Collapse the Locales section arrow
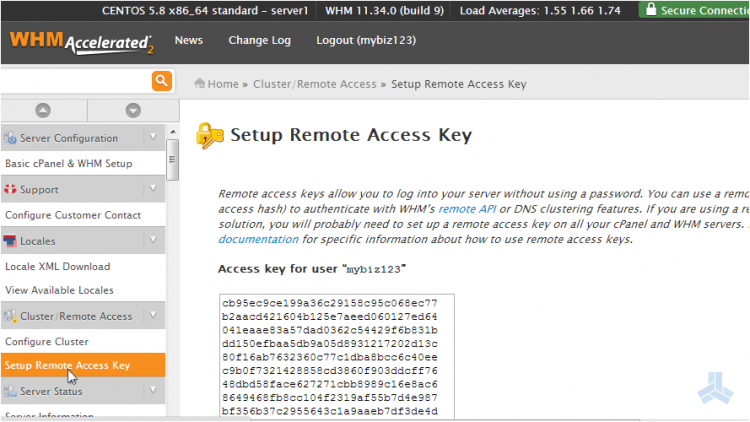Screen dimensions: 750x422 (153, 240)
